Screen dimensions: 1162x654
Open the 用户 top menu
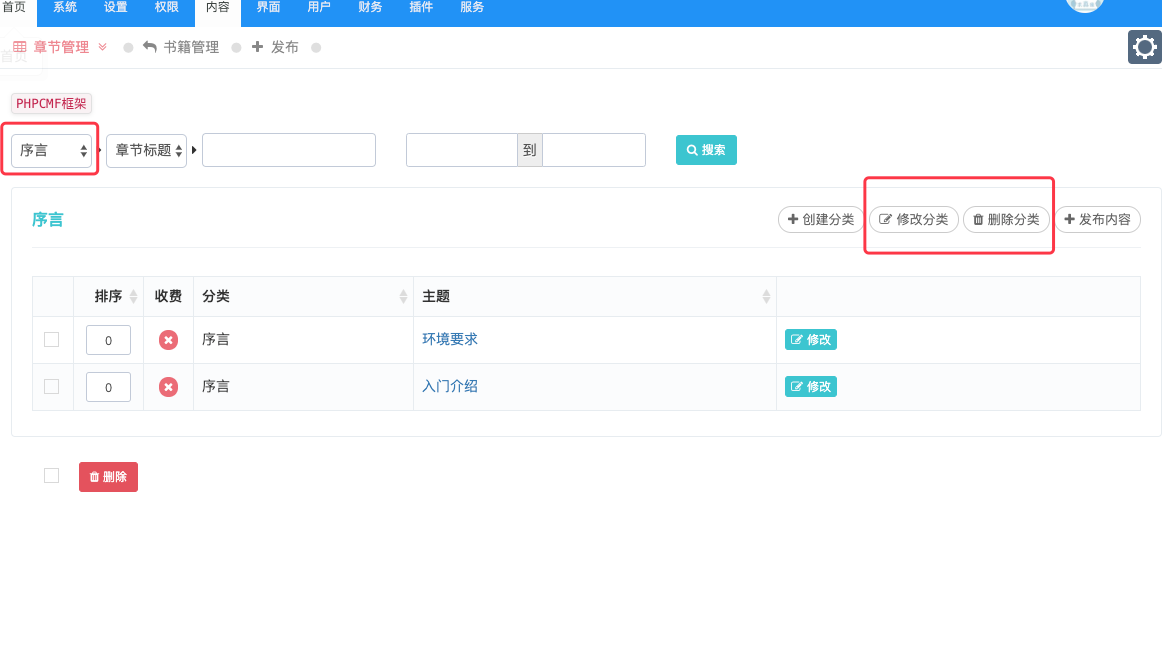(319, 7)
